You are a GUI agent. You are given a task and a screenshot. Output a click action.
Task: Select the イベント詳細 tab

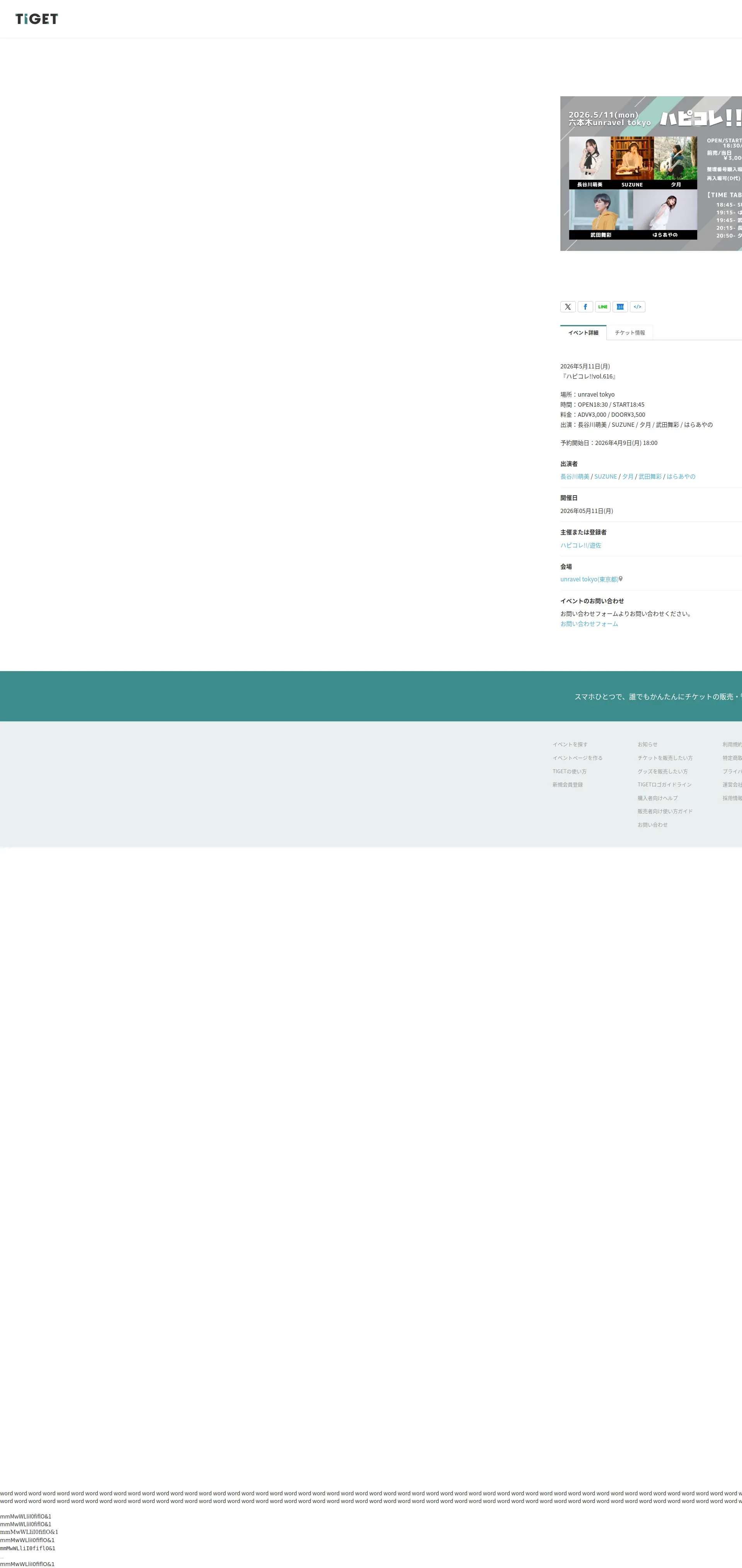(583, 332)
